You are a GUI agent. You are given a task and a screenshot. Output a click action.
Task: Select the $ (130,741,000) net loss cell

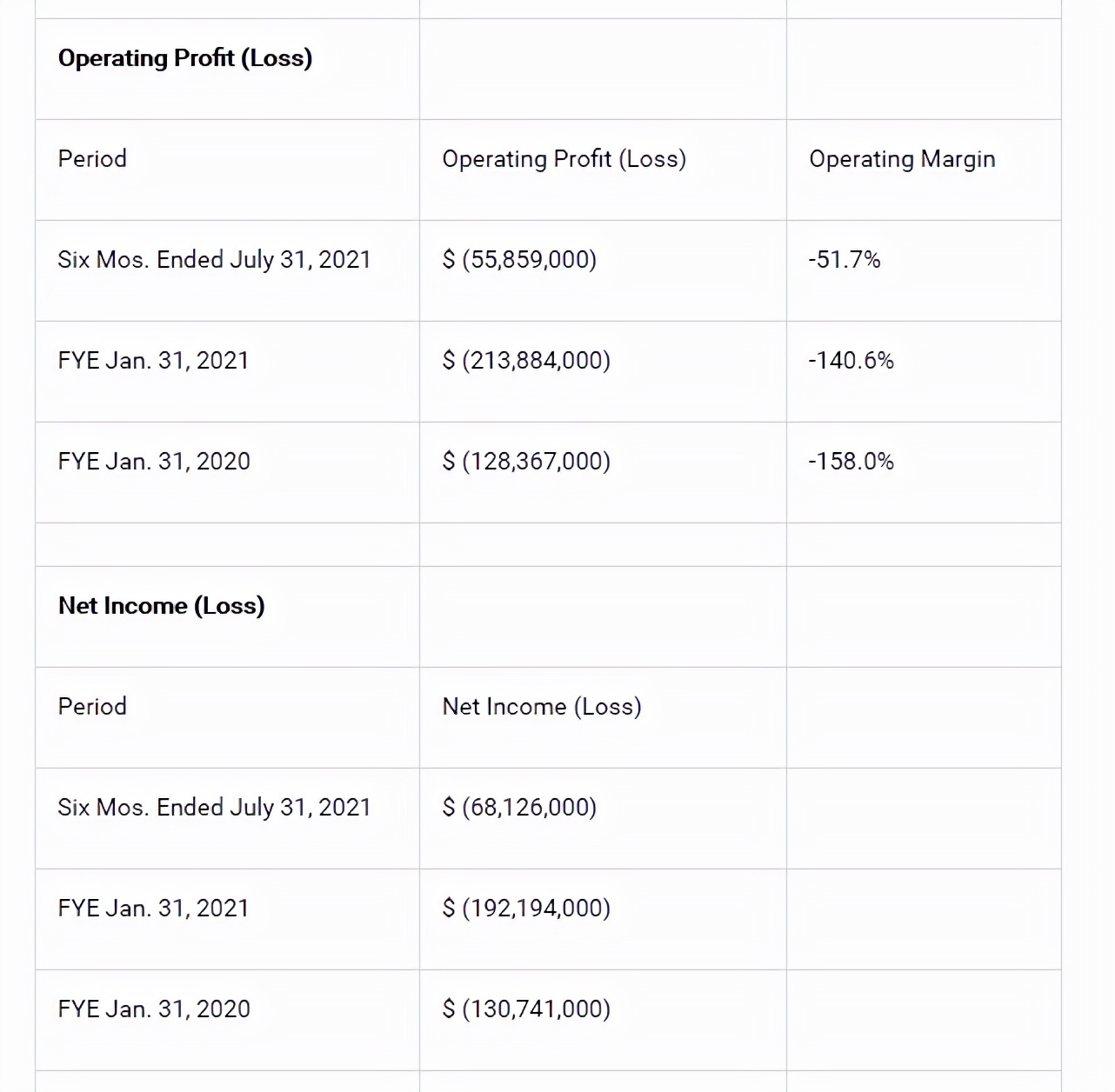[526, 1009]
